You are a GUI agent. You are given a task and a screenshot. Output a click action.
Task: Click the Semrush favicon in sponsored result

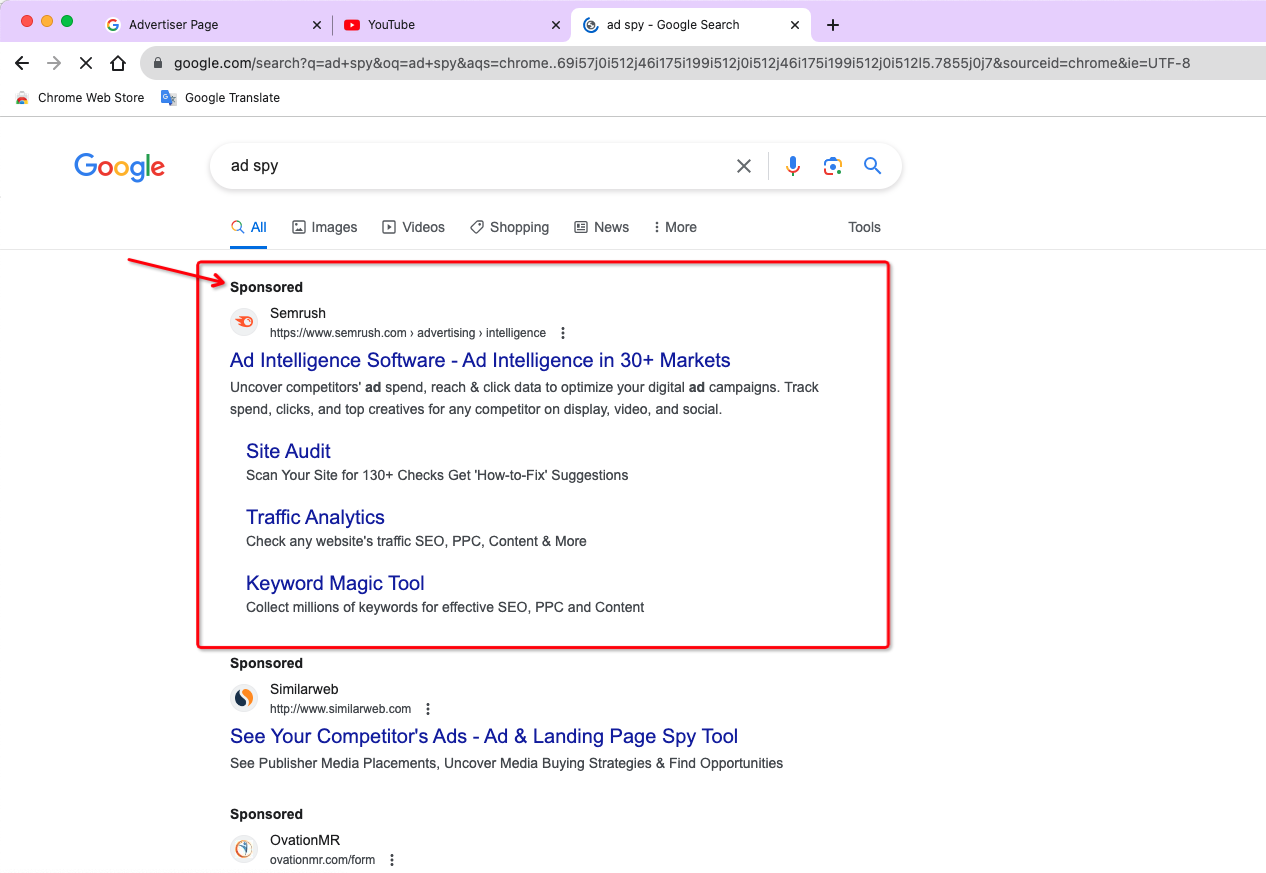point(244,321)
